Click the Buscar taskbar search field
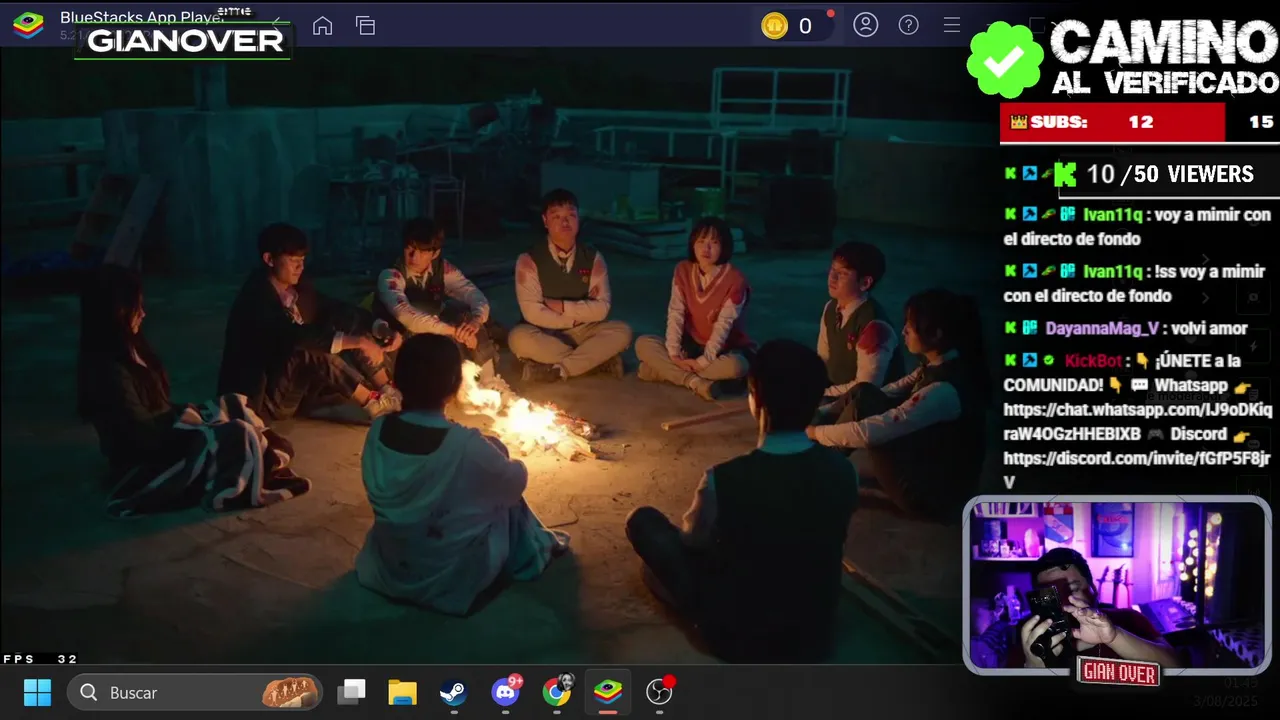This screenshot has height=720, width=1280. click(x=196, y=692)
